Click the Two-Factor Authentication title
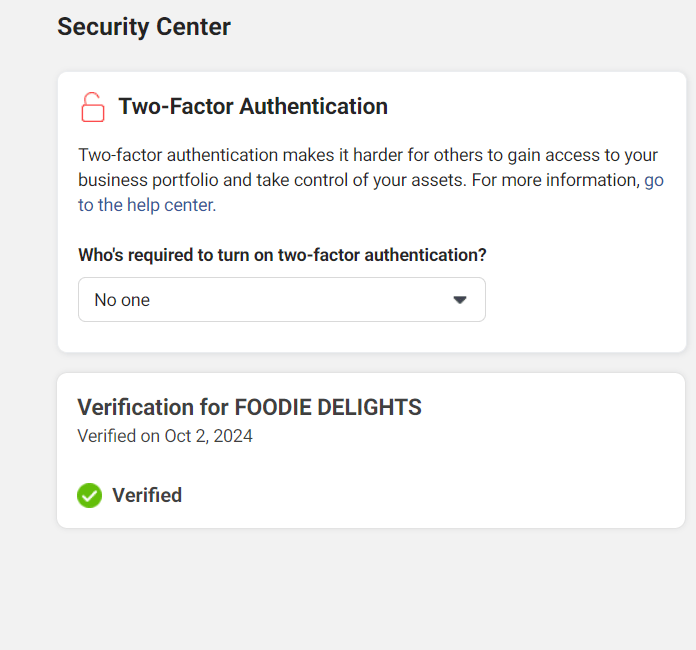 click(x=253, y=106)
